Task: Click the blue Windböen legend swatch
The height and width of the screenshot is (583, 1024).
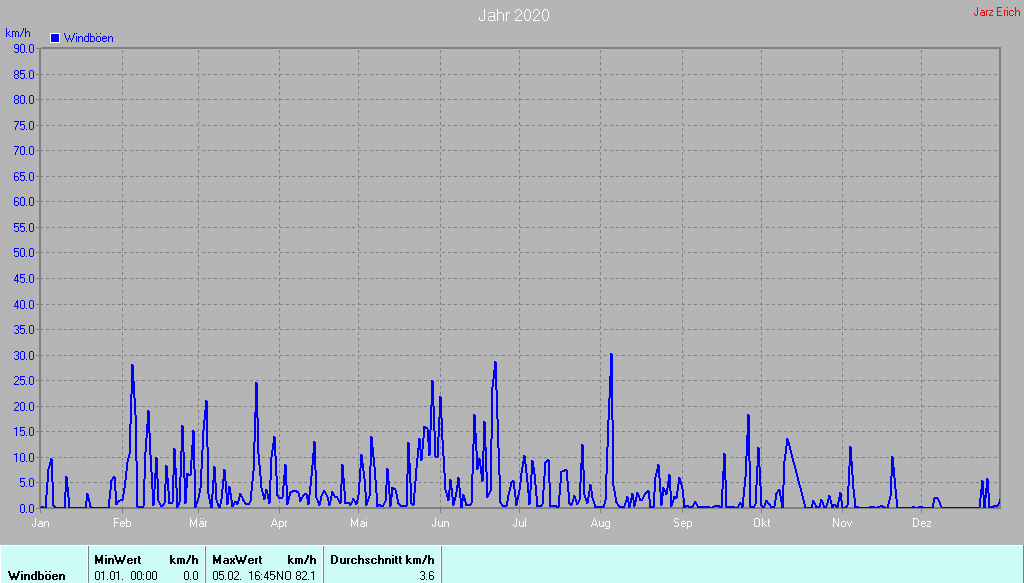Action: tap(55, 38)
